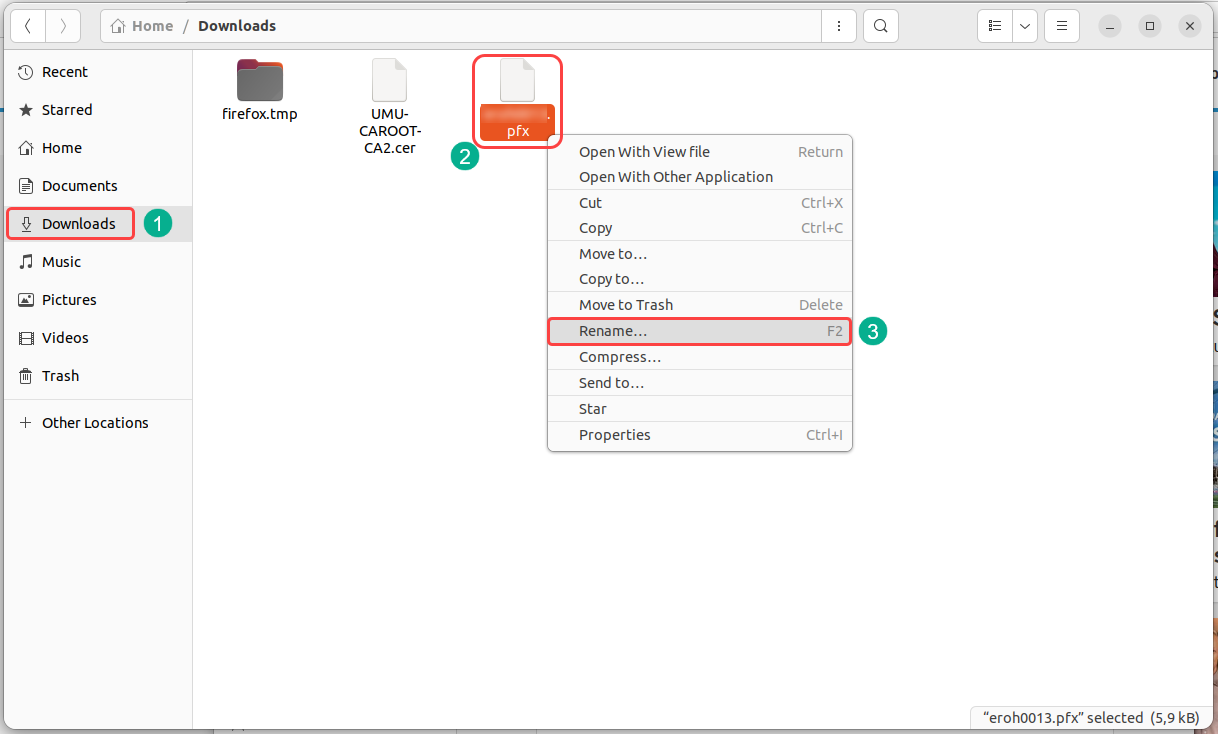The height and width of the screenshot is (734, 1218).
Task: Open the firefox.tmp folder icon
Action: click(260, 81)
